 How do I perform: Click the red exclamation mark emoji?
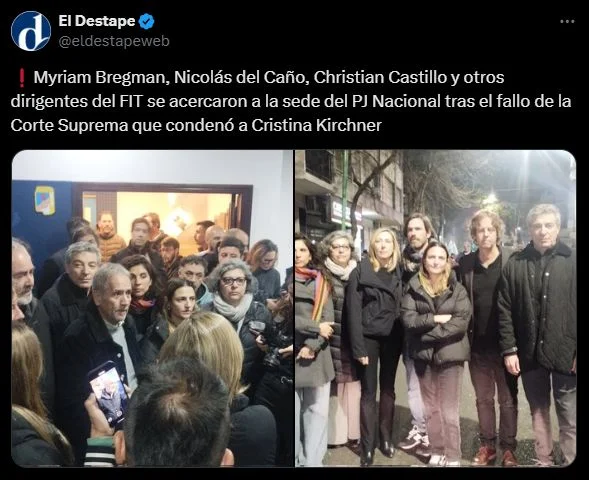coord(21,78)
